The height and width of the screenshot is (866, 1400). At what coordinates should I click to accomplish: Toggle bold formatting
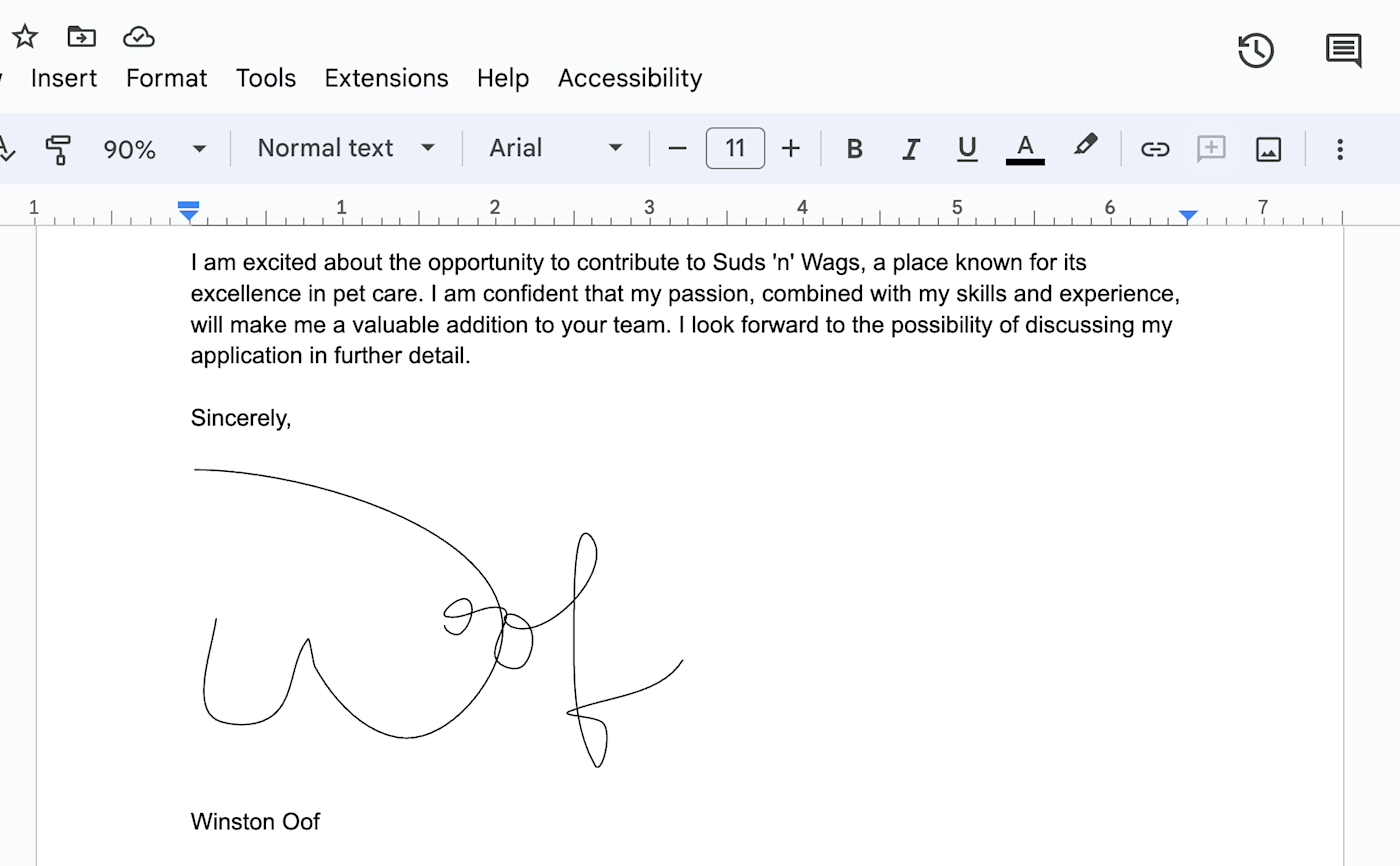tap(854, 149)
